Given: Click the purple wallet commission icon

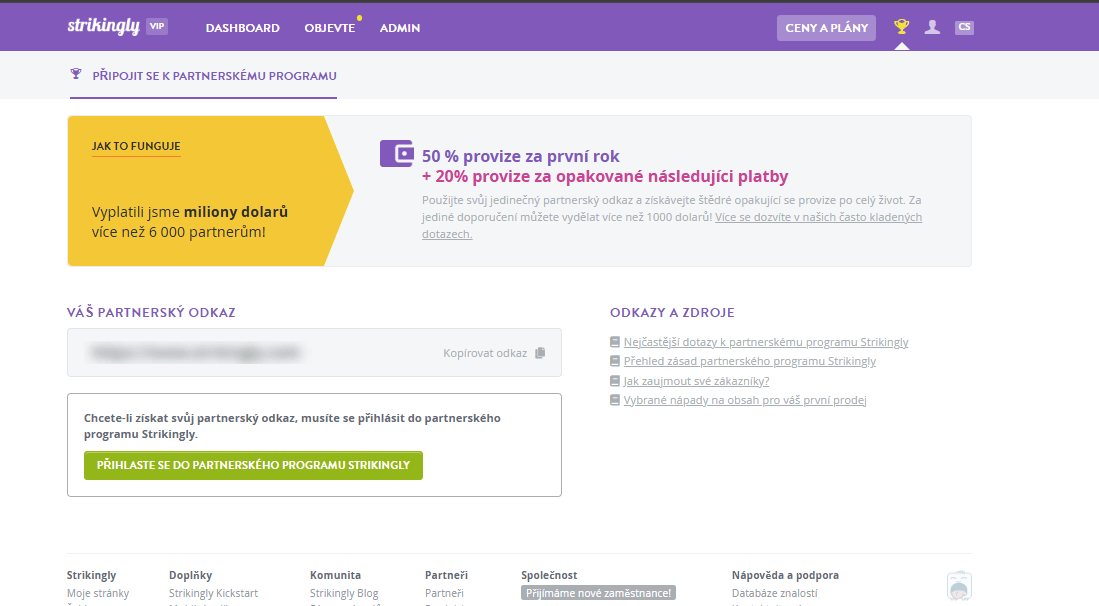Looking at the screenshot, I should [397, 153].
